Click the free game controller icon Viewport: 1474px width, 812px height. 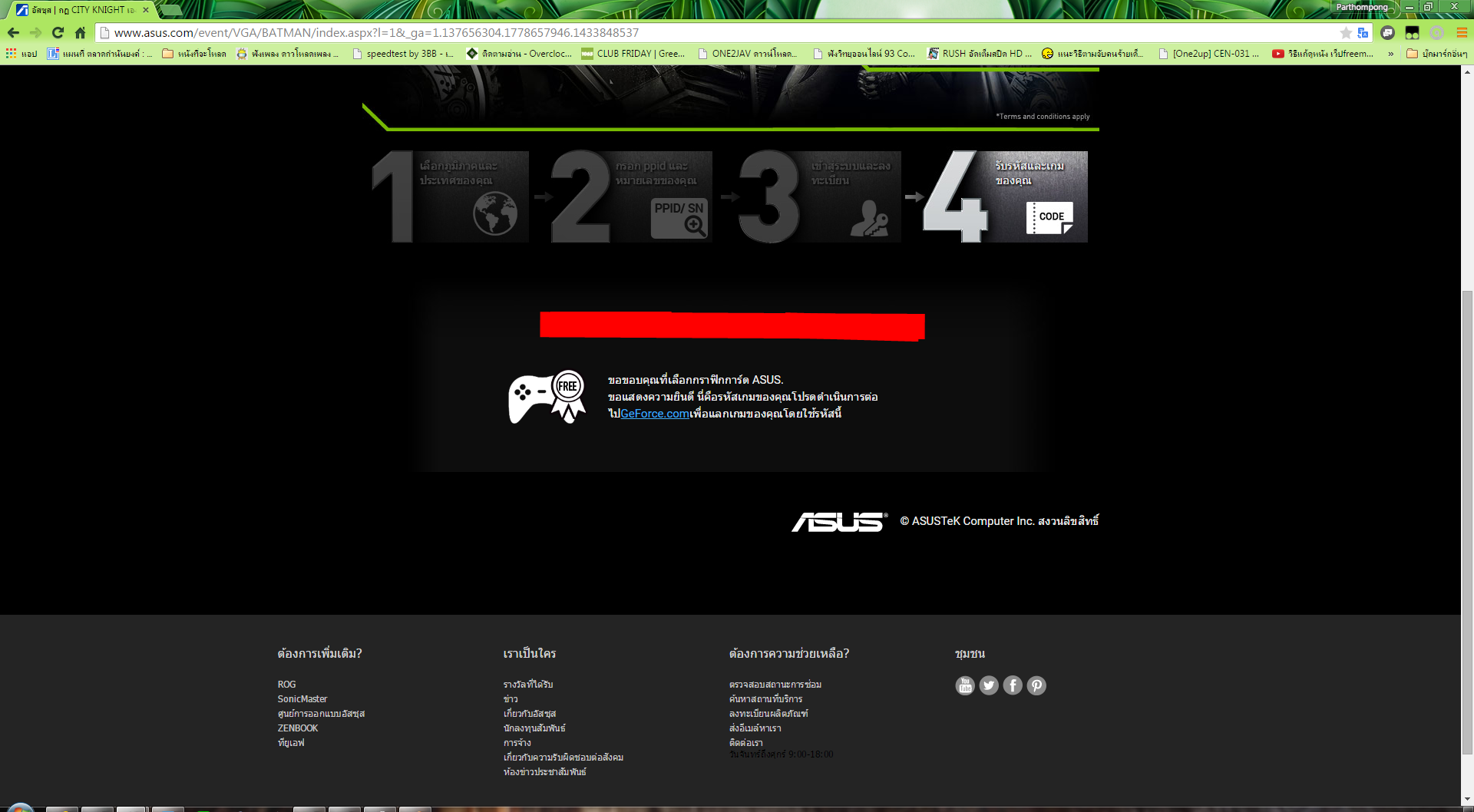click(547, 397)
